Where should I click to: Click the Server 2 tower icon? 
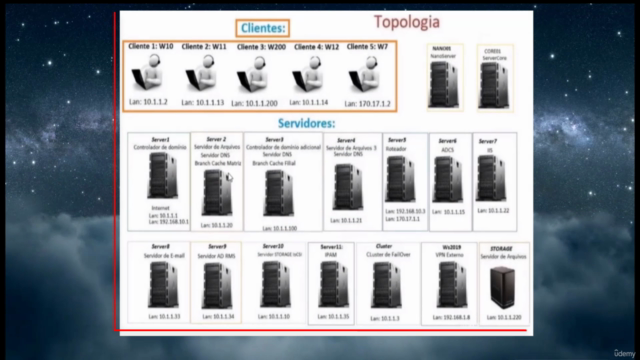pos(217,193)
